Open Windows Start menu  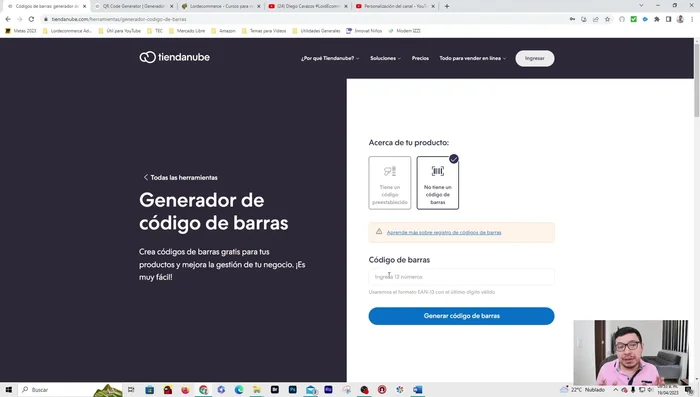point(8,389)
